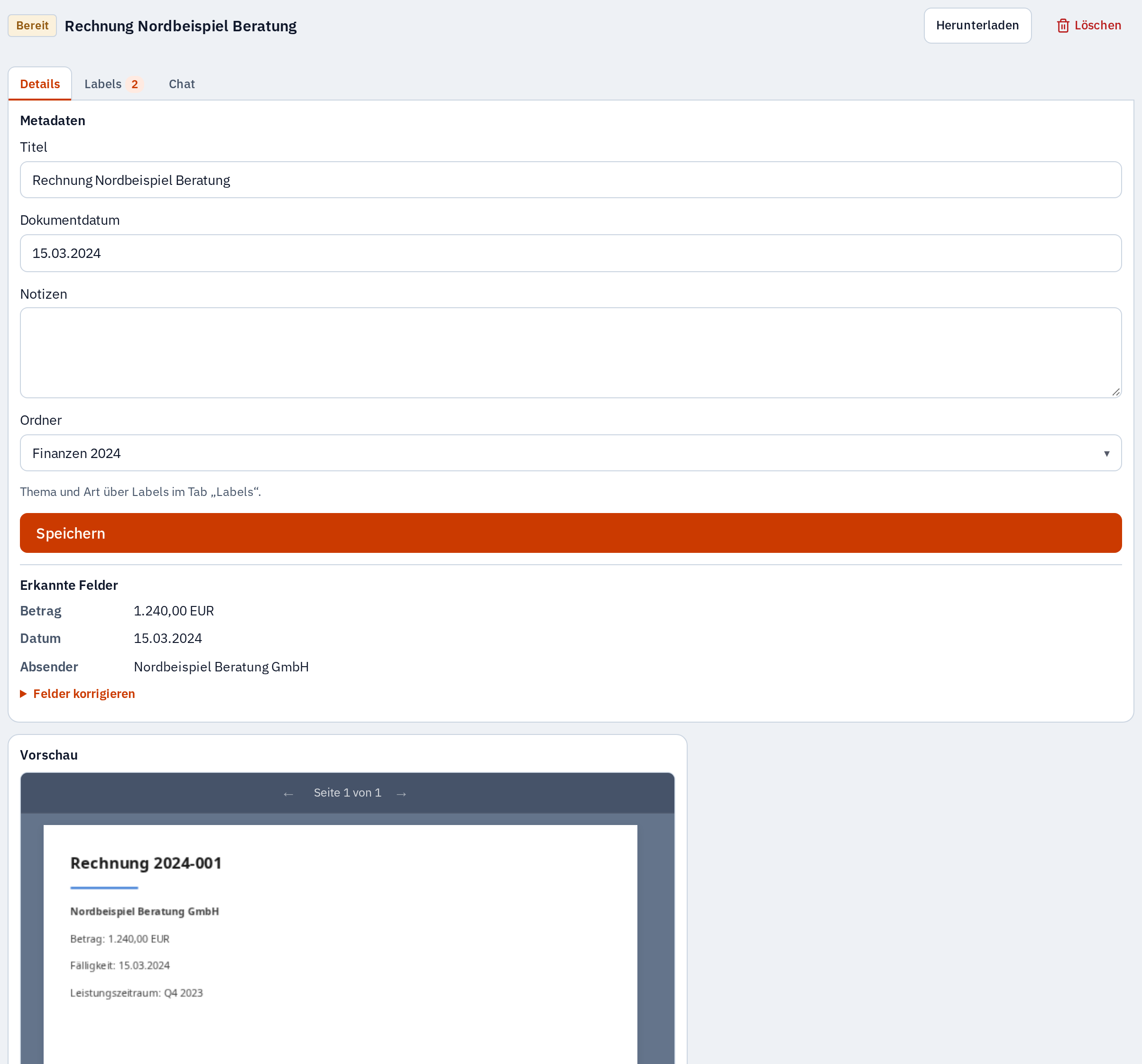Image resolution: width=1142 pixels, height=1064 pixels.
Task: Open the Labels tab
Action: (x=113, y=84)
